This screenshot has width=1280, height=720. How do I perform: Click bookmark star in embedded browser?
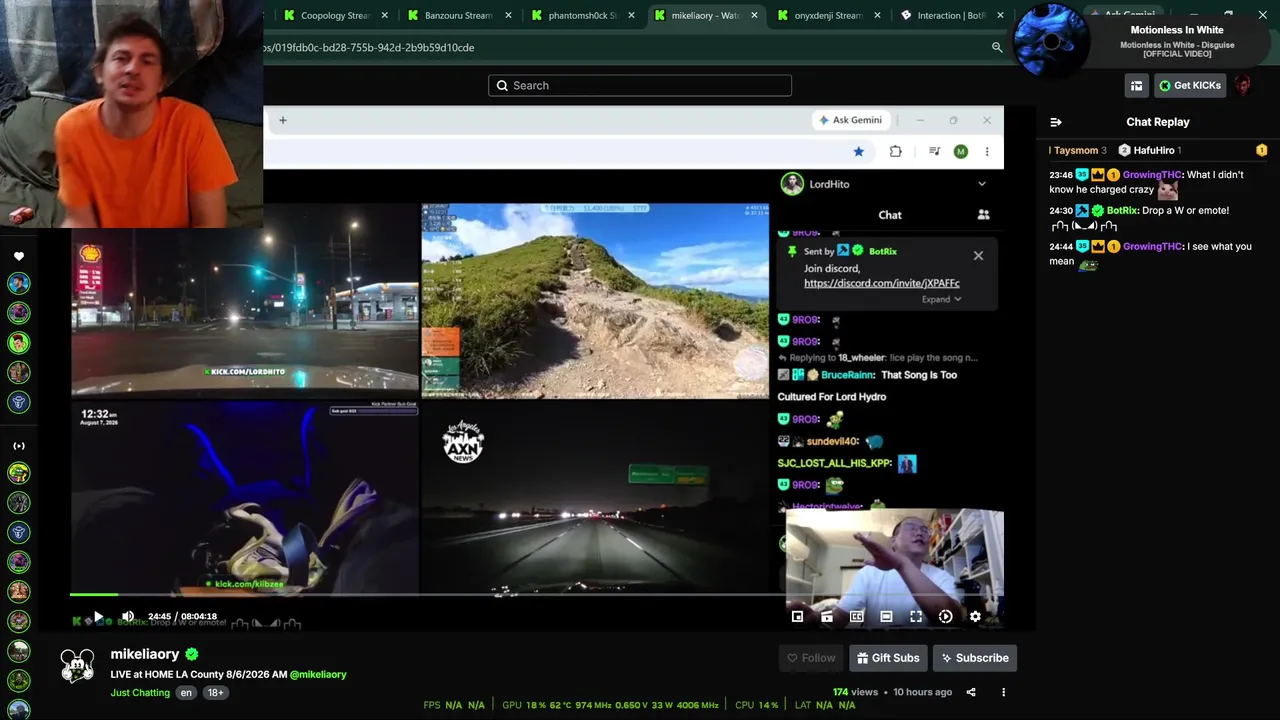[x=859, y=151]
